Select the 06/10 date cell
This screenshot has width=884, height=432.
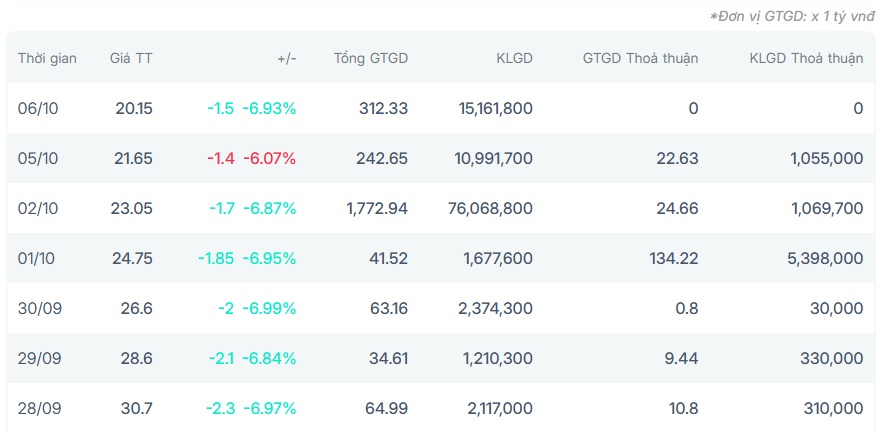38,108
